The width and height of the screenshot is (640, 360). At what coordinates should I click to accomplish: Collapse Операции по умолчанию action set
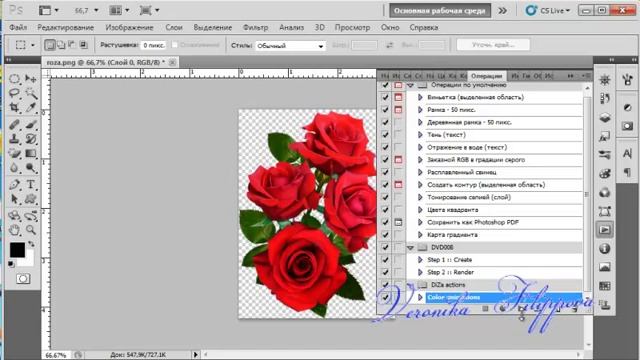pos(411,85)
